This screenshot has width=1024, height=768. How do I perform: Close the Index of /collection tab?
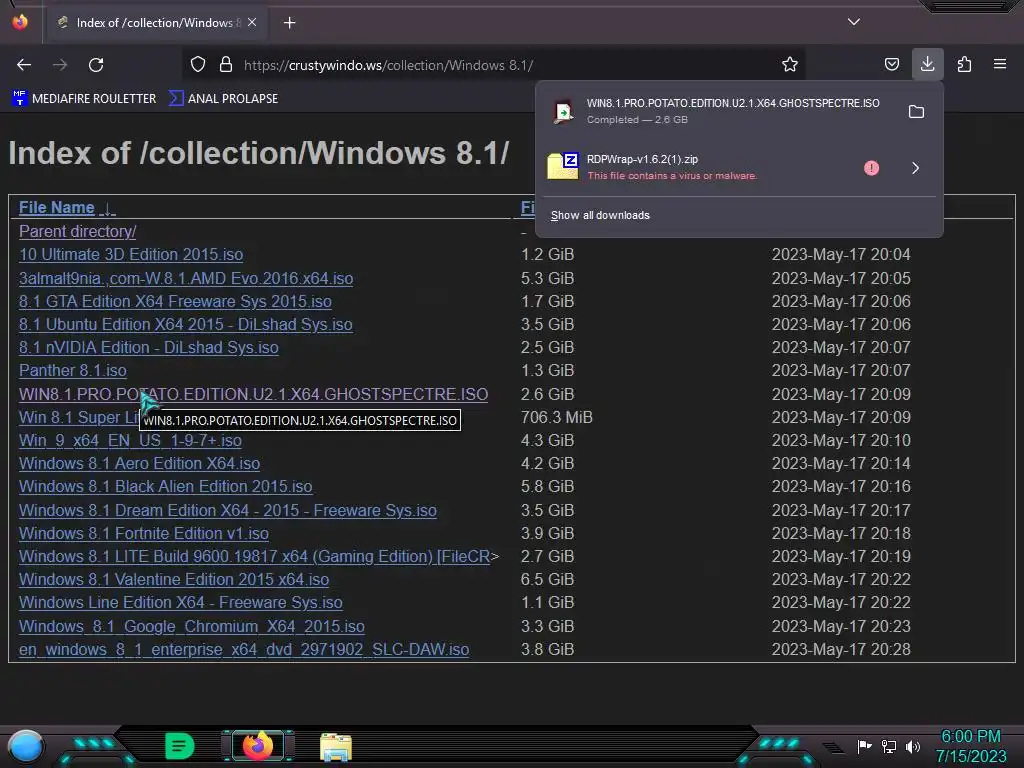252,22
